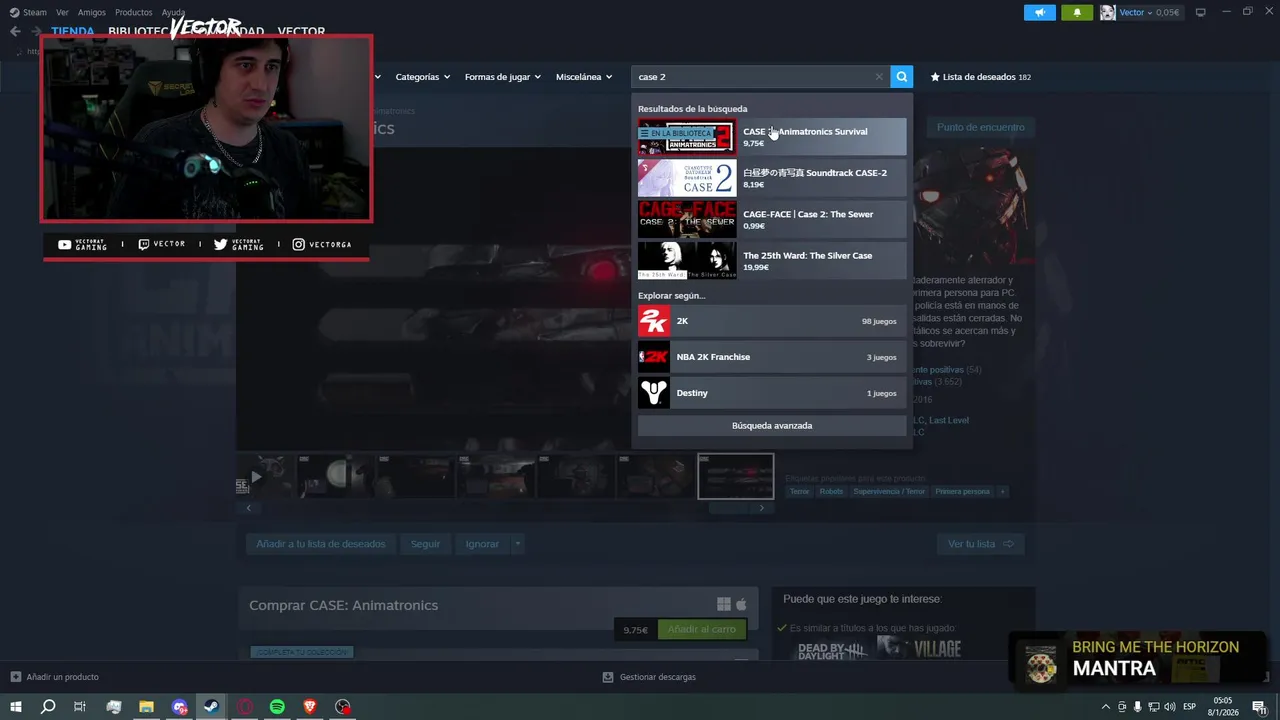The height and width of the screenshot is (720, 1280).
Task: Open the Steam menu
Action: 29,12
